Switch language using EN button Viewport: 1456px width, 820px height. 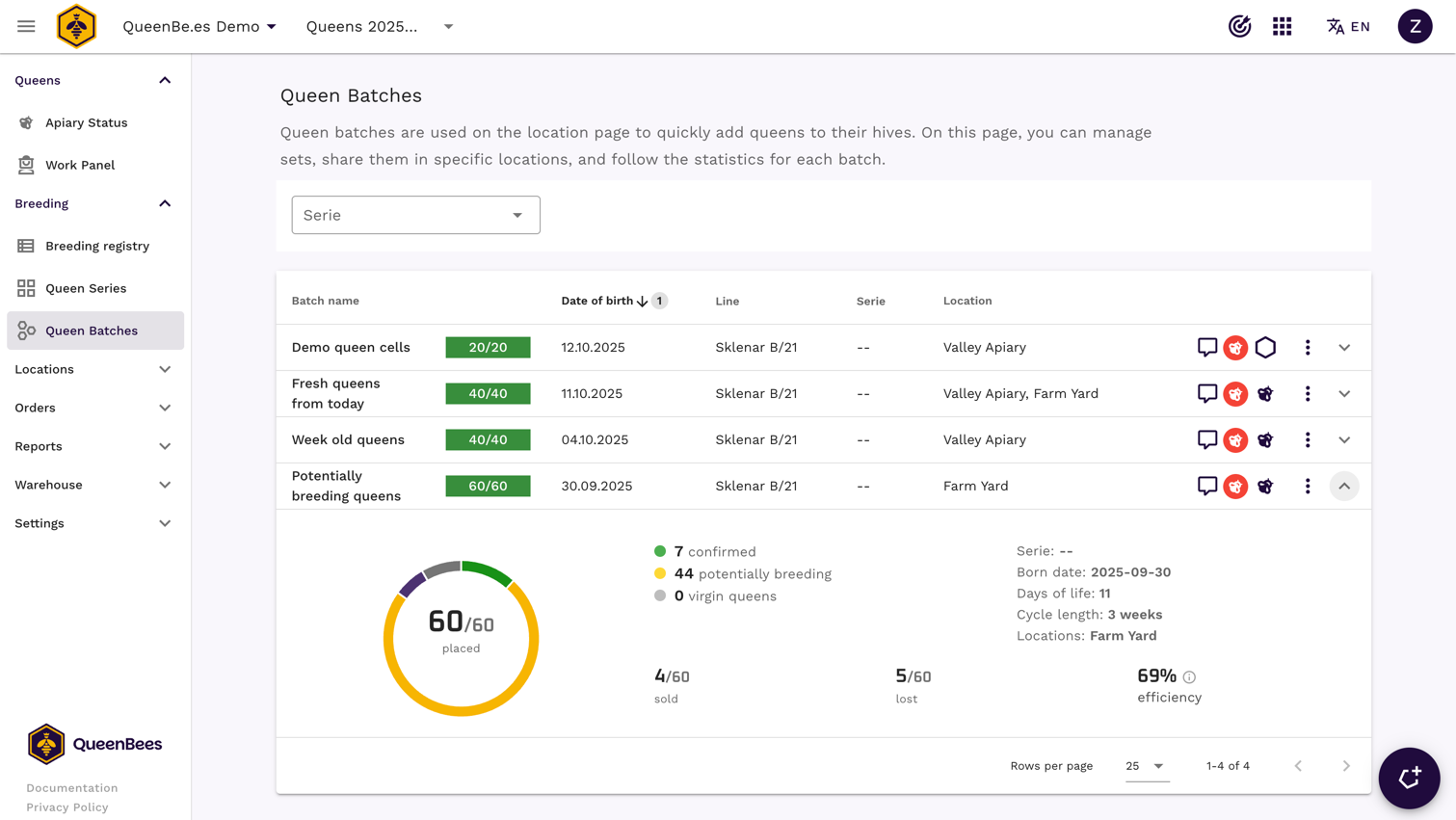tap(1348, 26)
